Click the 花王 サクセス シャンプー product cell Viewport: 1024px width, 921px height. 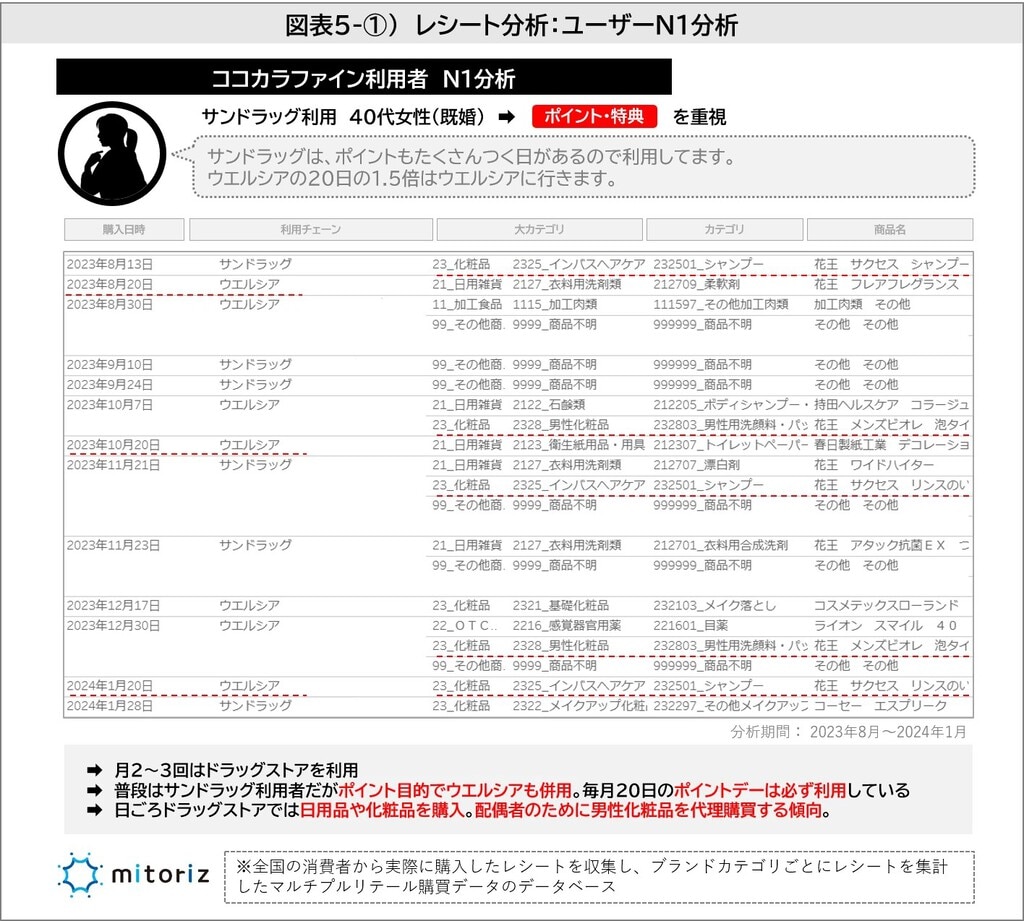coord(891,265)
